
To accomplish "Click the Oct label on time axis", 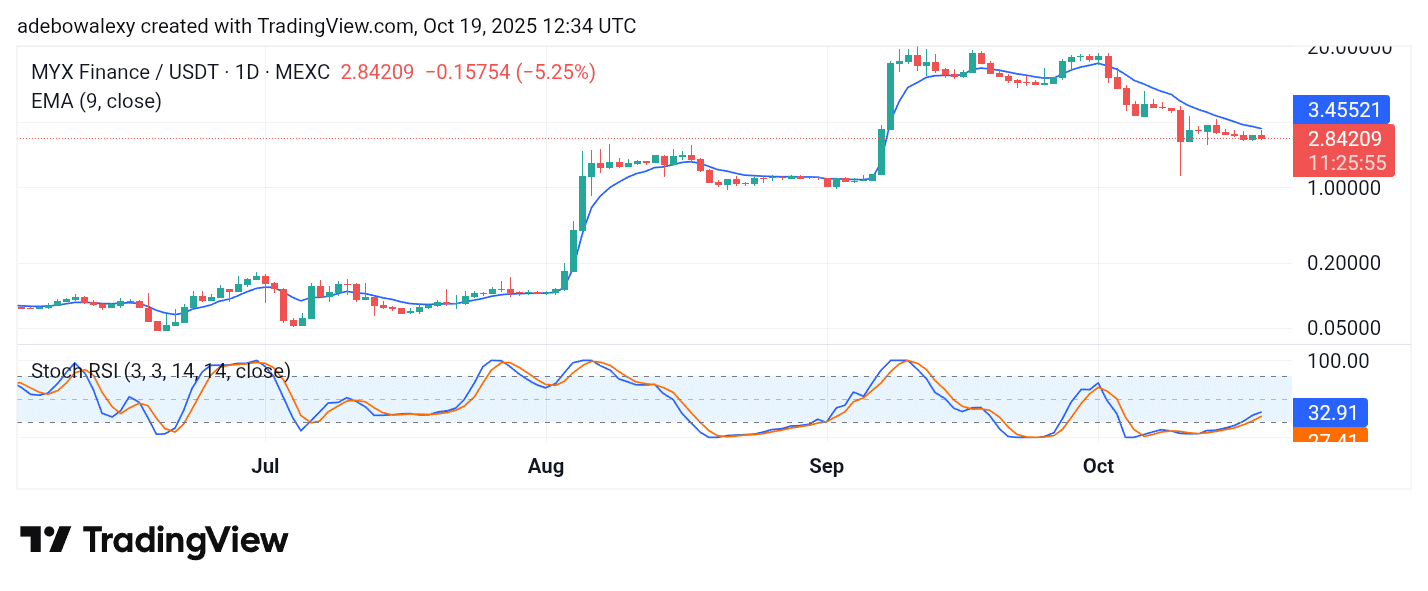I will [x=1098, y=466].
